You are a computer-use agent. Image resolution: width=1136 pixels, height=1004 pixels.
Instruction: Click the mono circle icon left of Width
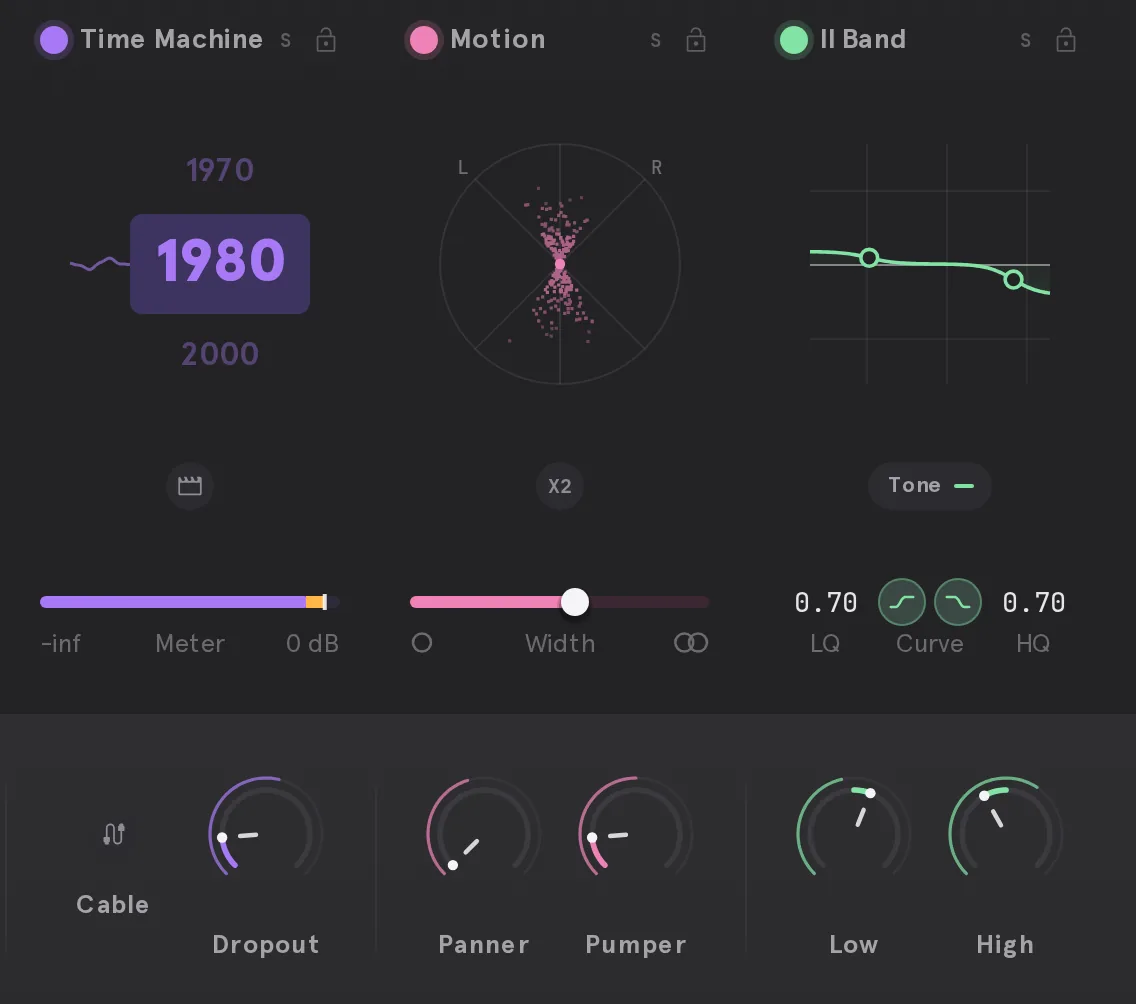(x=422, y=643)
